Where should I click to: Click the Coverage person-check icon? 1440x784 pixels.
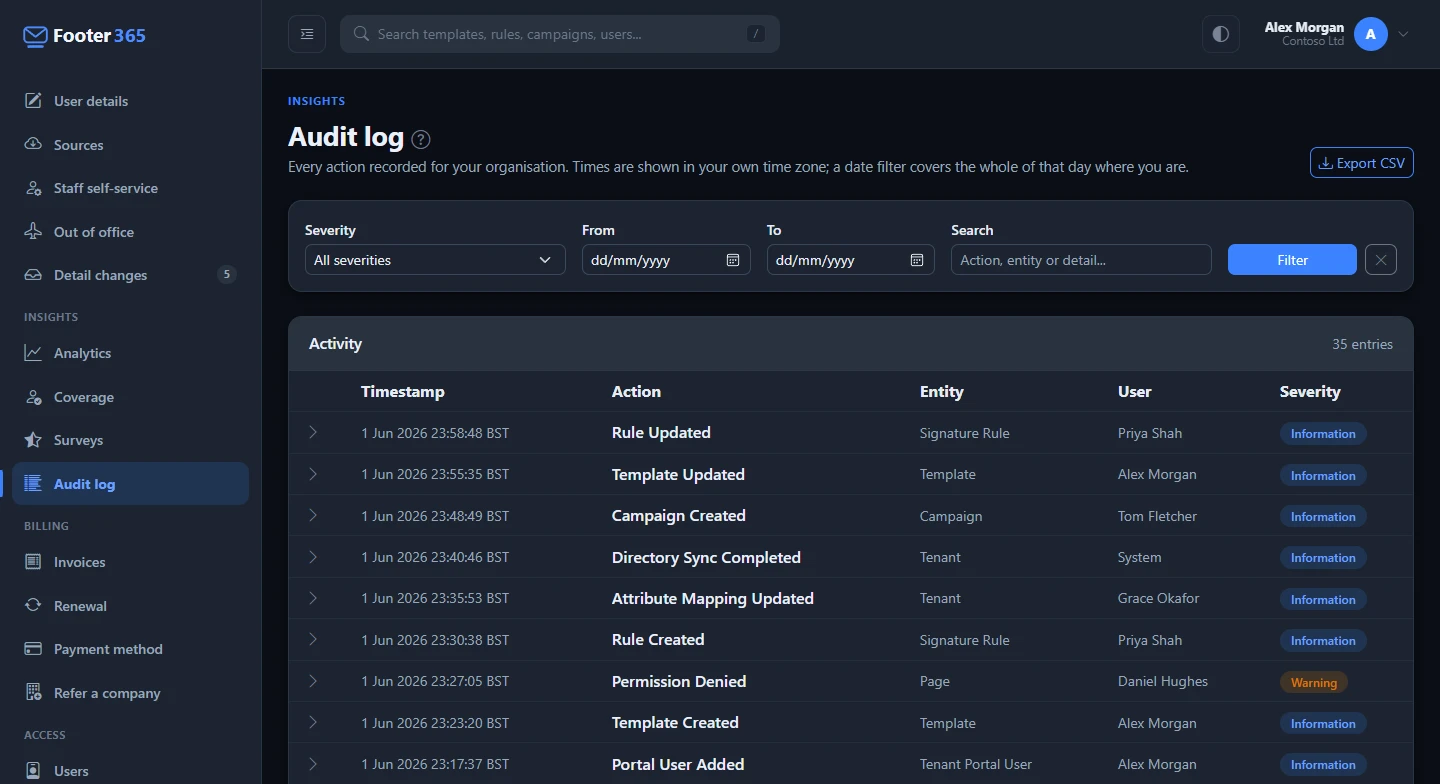33,397
